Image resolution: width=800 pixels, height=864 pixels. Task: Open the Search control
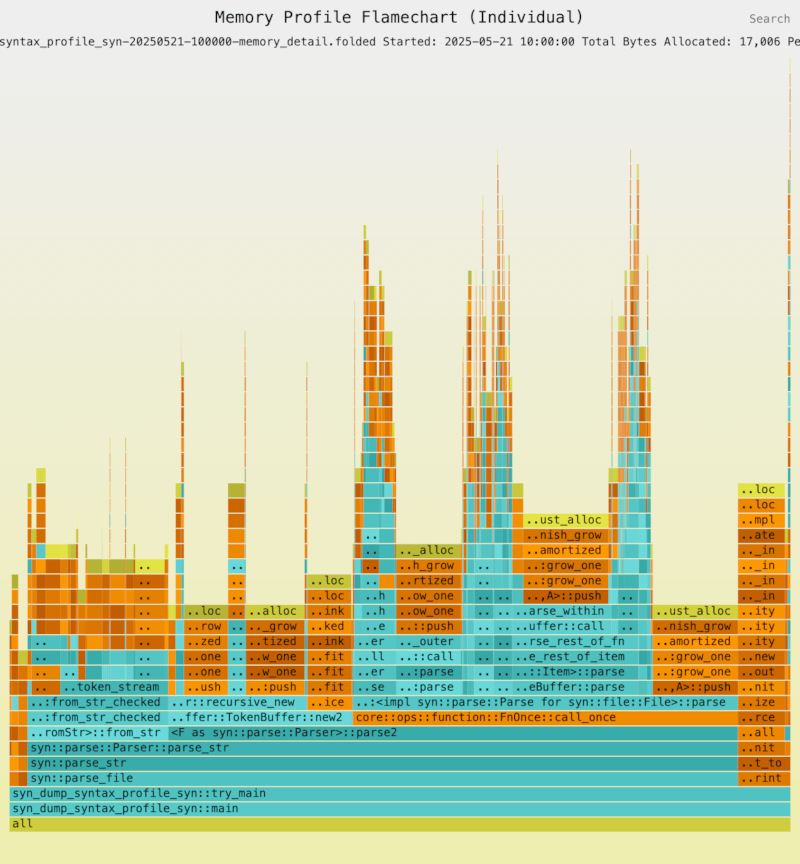pos(769,18)
